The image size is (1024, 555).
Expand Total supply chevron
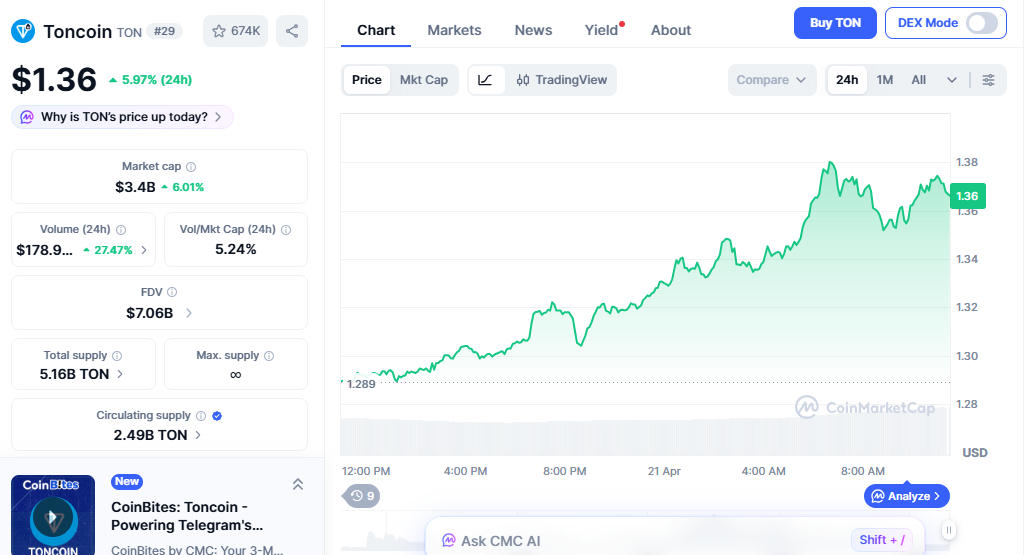point(120,374)
